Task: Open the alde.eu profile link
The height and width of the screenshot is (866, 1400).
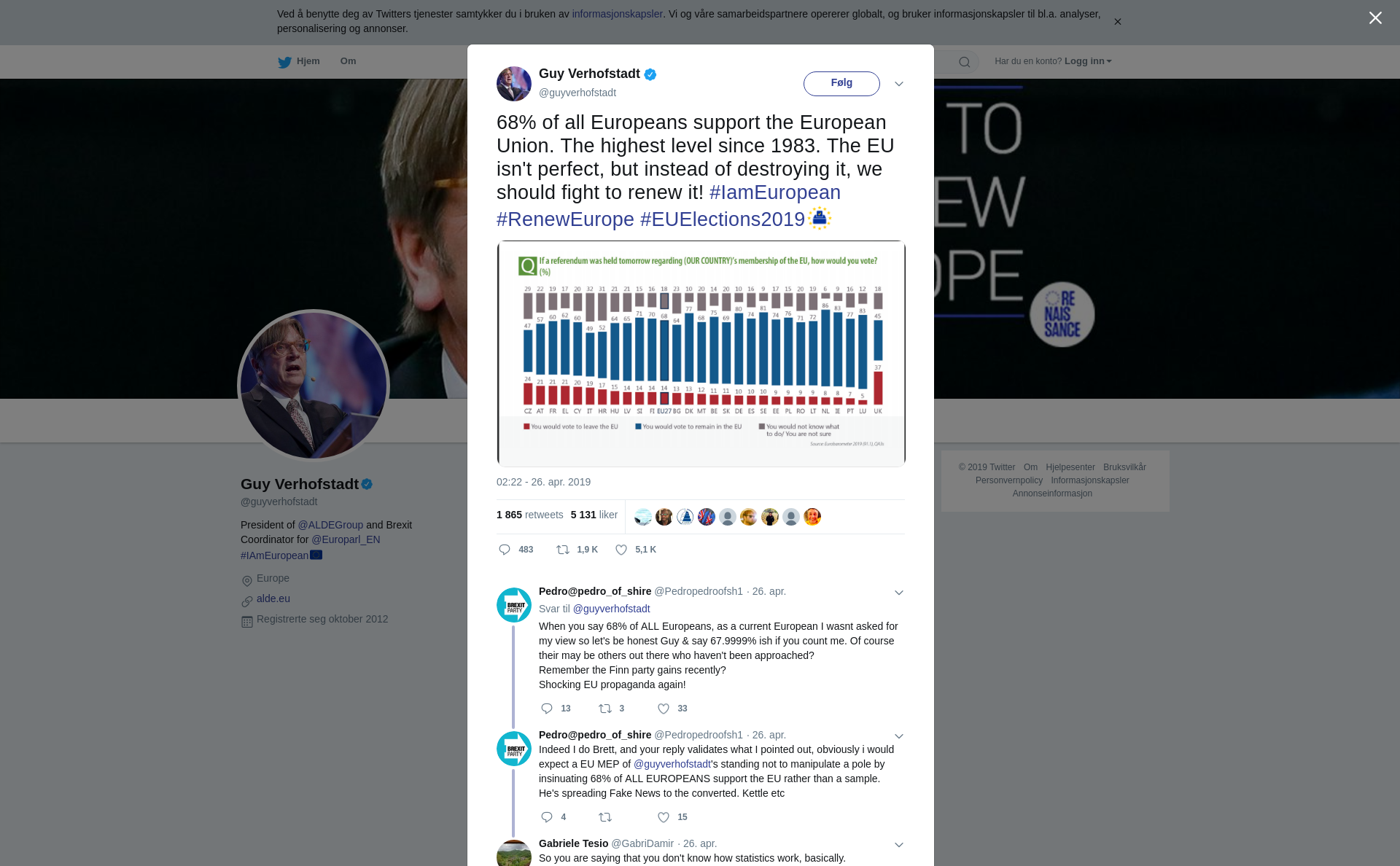Action: pos(273,598)
